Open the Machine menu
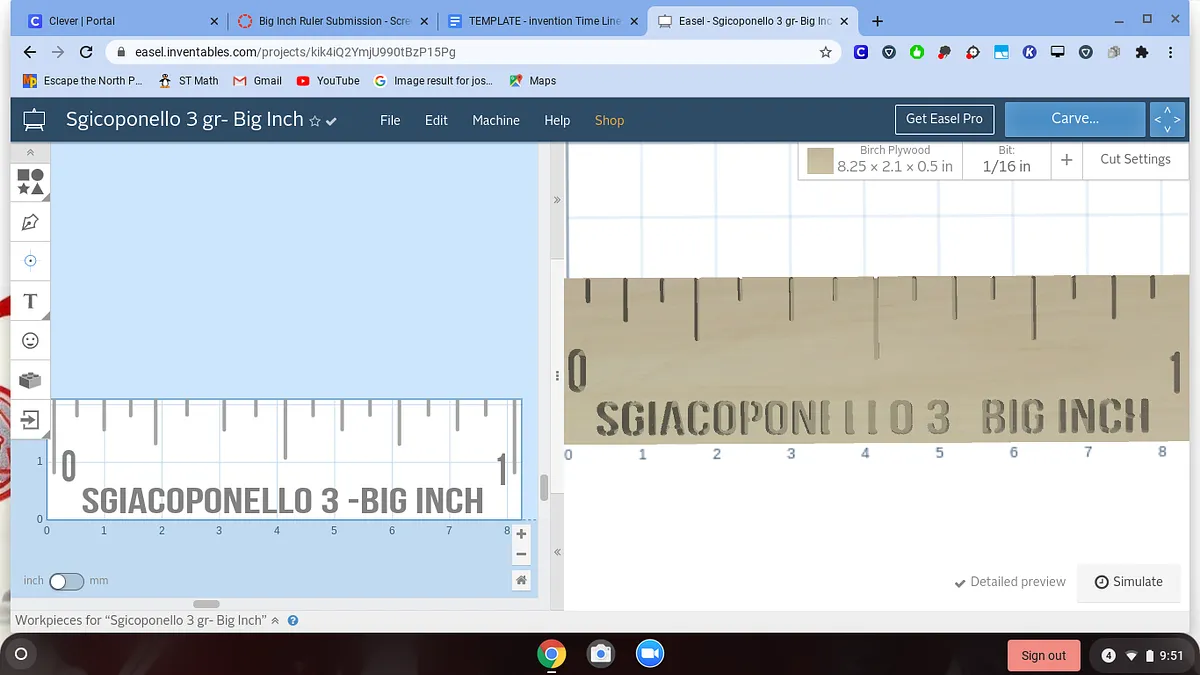1200x675 pixels. pos(496,120)
